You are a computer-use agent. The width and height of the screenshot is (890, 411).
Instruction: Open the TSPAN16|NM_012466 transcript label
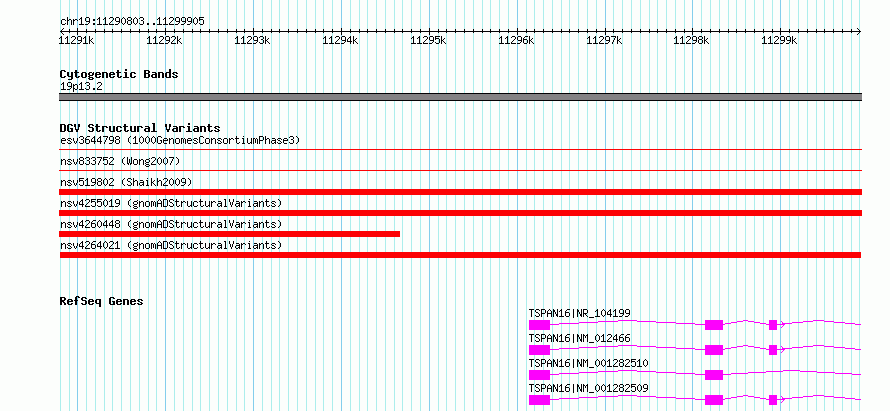(x=580, y=338)
